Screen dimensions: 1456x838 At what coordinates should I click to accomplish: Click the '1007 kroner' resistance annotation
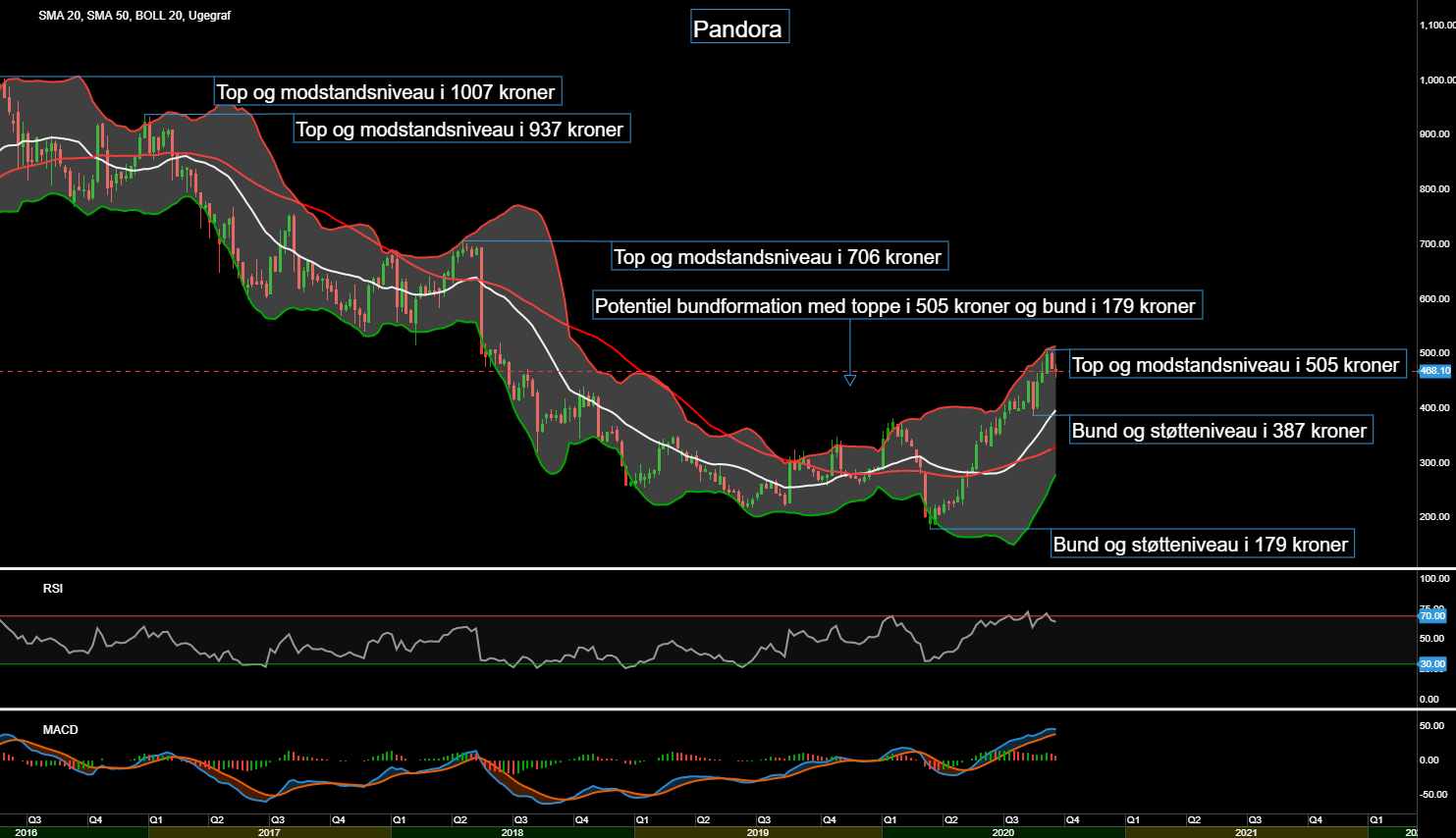pyautogui.click(x=388, y=92)
